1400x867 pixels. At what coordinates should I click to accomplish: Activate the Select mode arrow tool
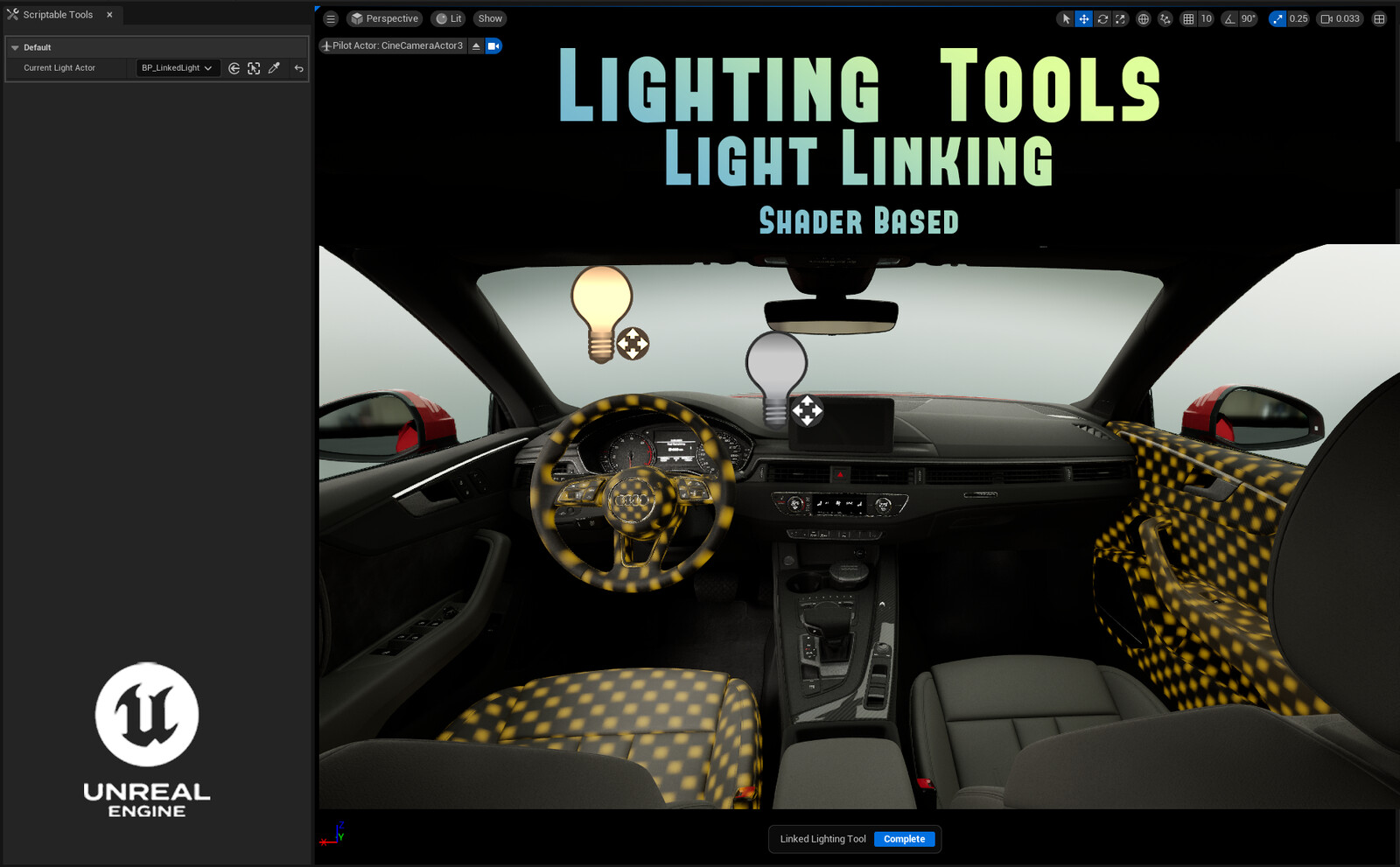coord(1066,18)
